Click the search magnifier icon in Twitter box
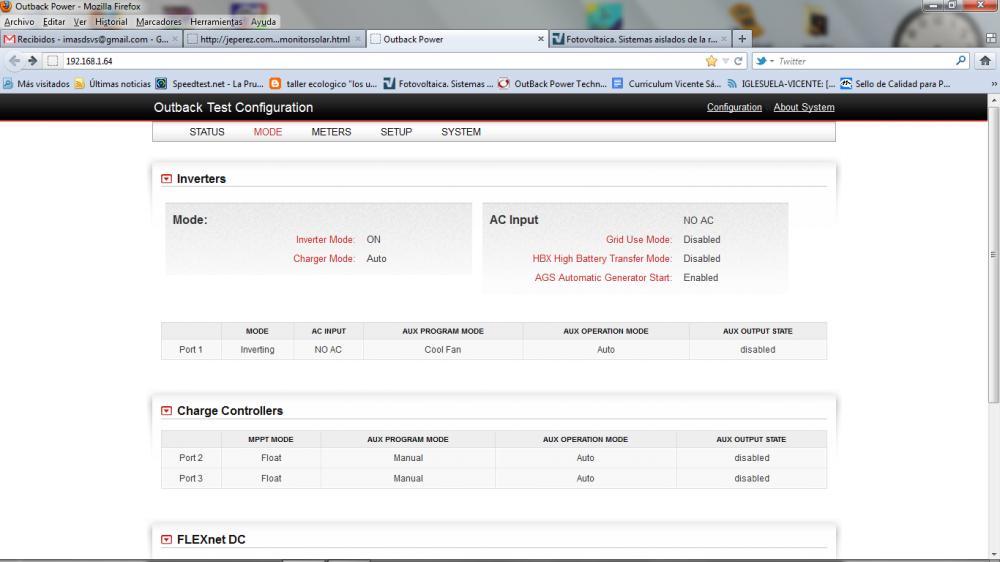The width and height of the screenshot is (1000, 562). [x=960, y=61]
